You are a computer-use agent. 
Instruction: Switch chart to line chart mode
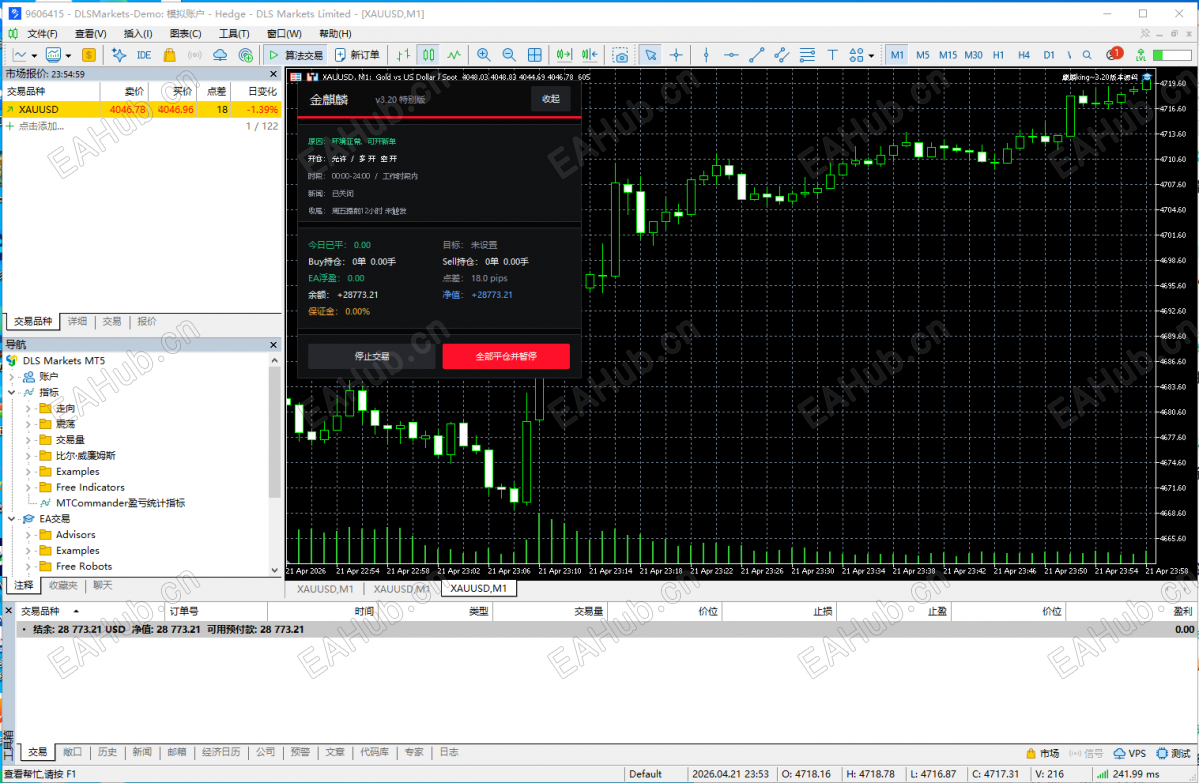coord(454,55)
